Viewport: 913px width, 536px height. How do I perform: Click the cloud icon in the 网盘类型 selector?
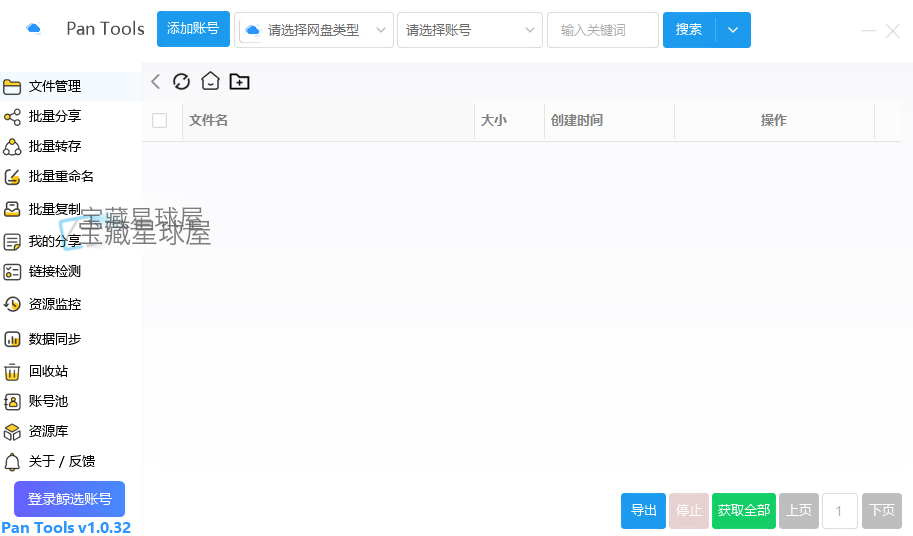[253, 30]
